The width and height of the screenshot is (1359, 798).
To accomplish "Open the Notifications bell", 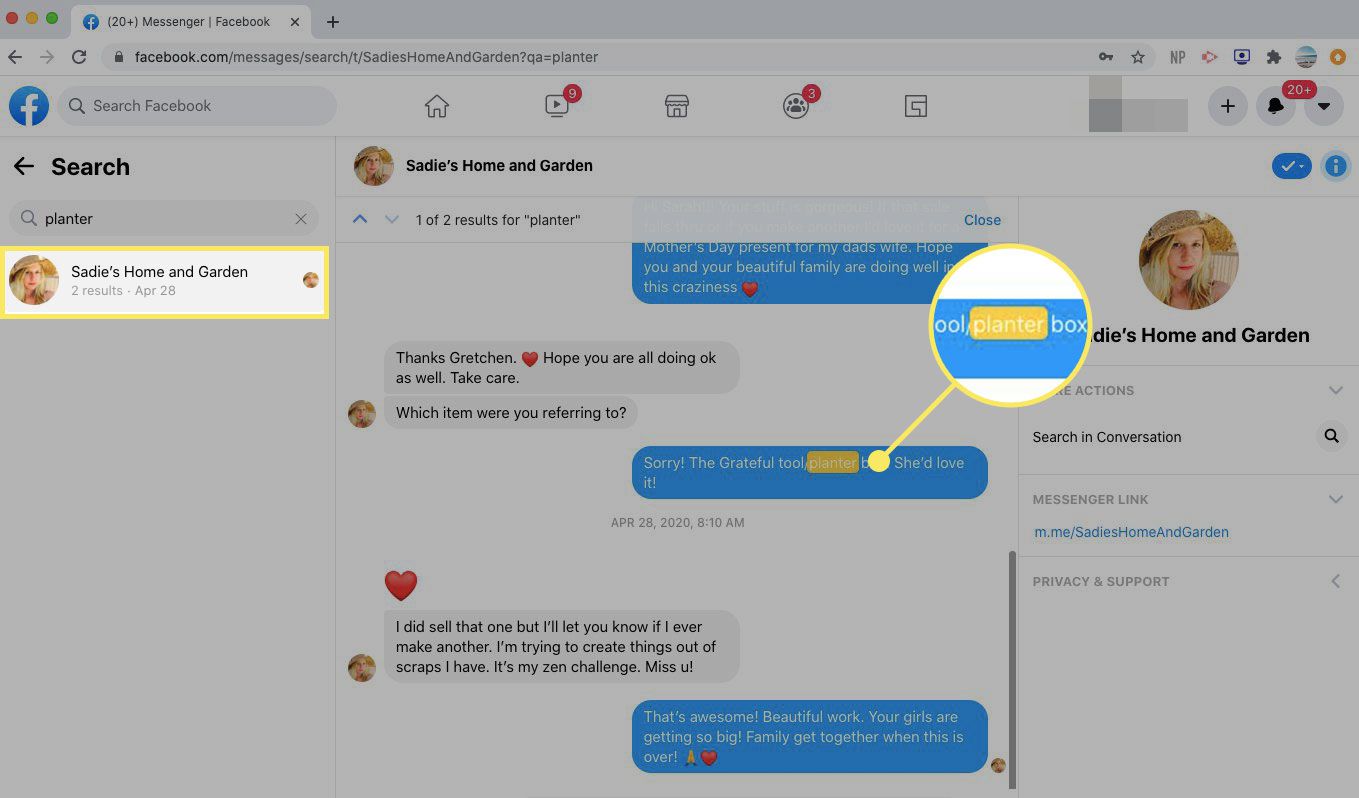I will pyautogui.click(x=1276, y=106).
